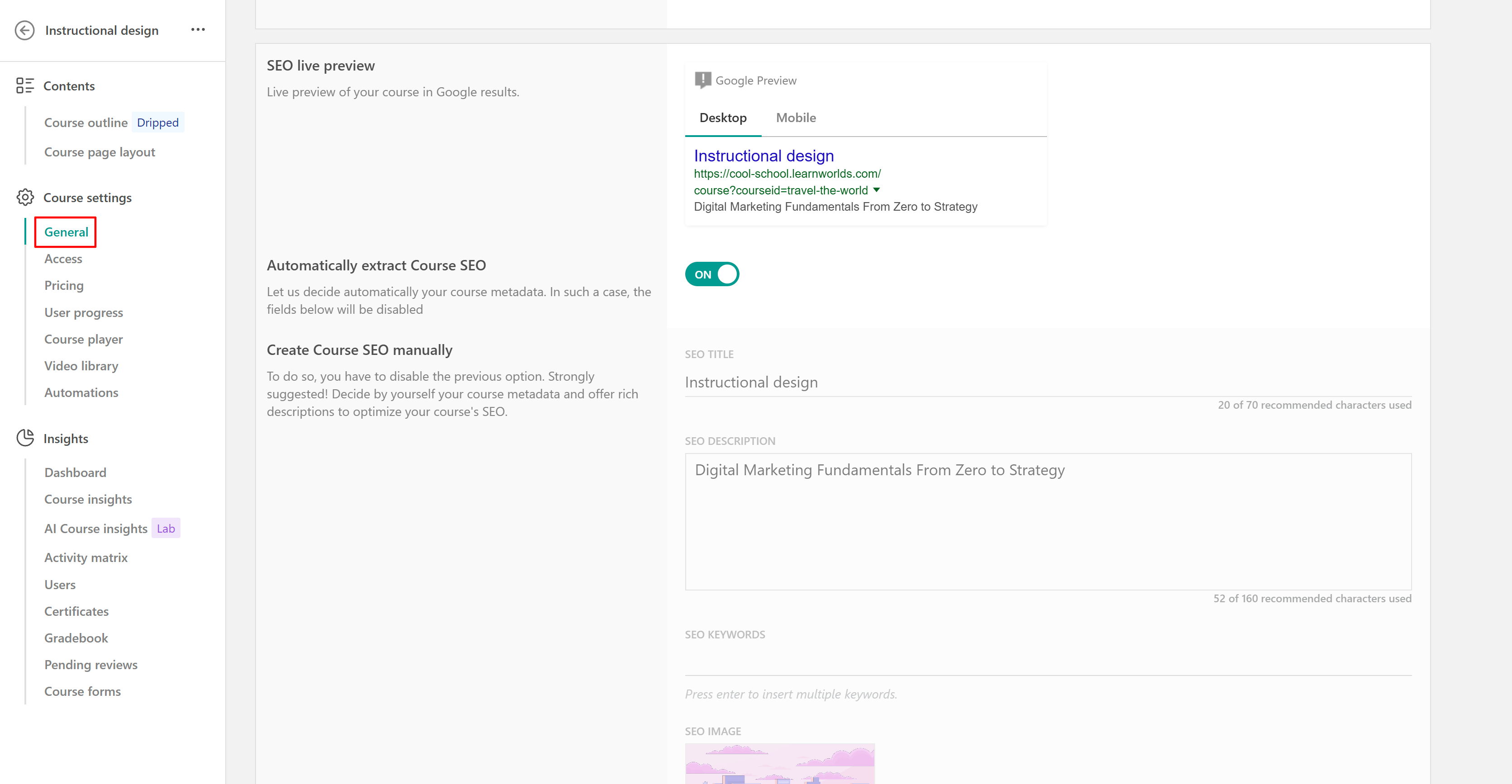Click the back arrow icon beside Instructional design
Image resolution: width=1512 pixels, height=784 pixels.
pos(25,30)
